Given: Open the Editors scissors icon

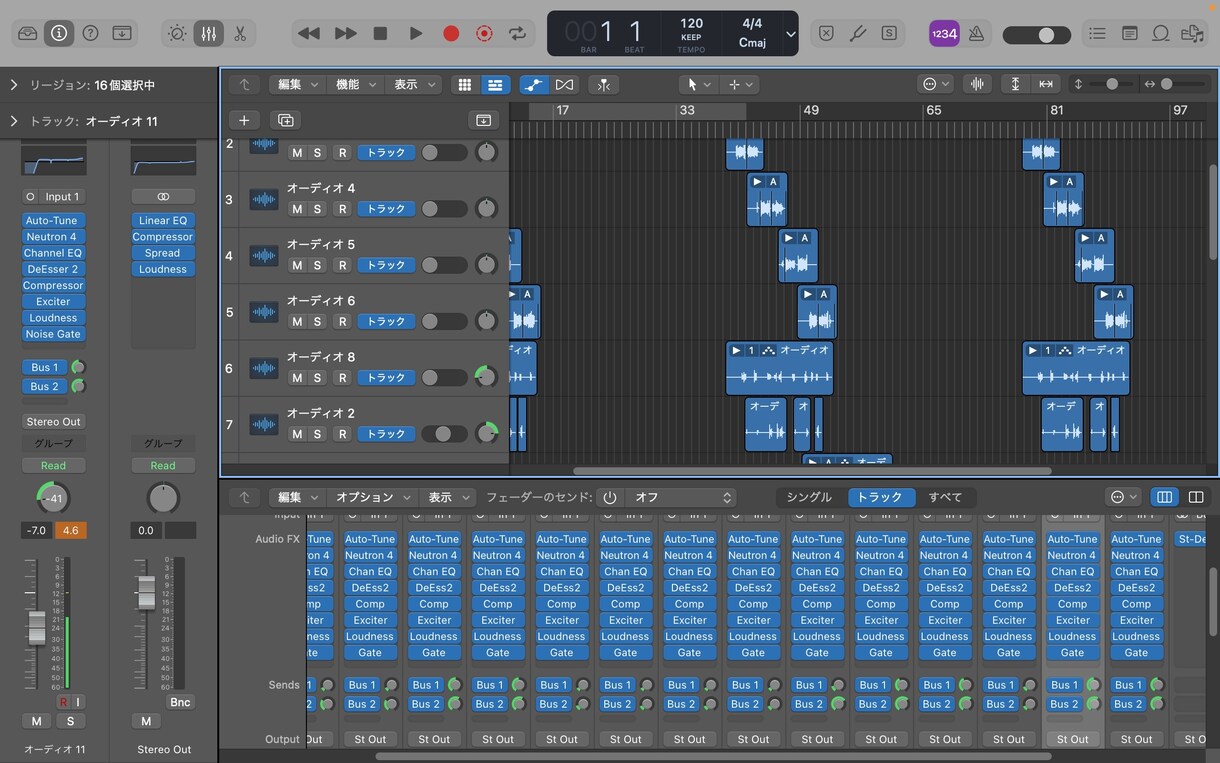Looking at the screenshot, I should pyautogui.click(x=240, y=33).
